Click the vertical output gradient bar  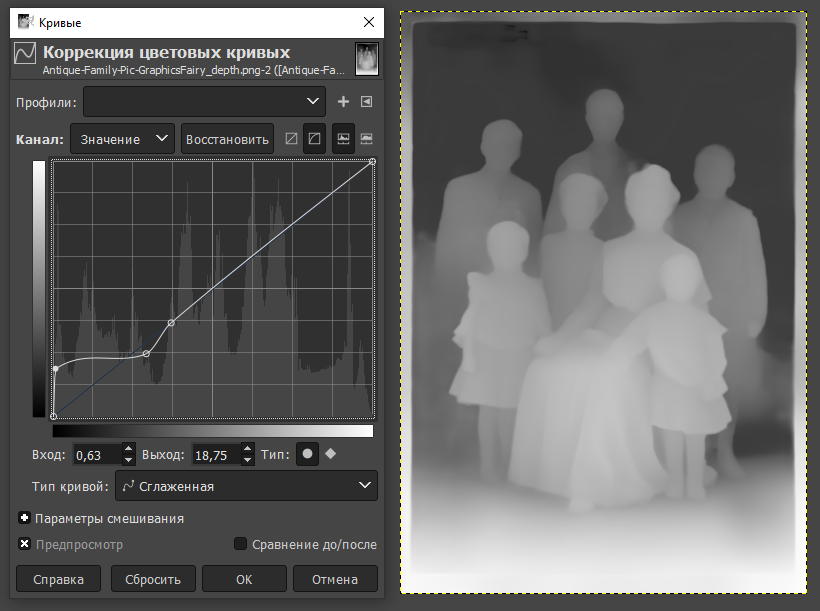pyautogui.click(x=39, y=289)
